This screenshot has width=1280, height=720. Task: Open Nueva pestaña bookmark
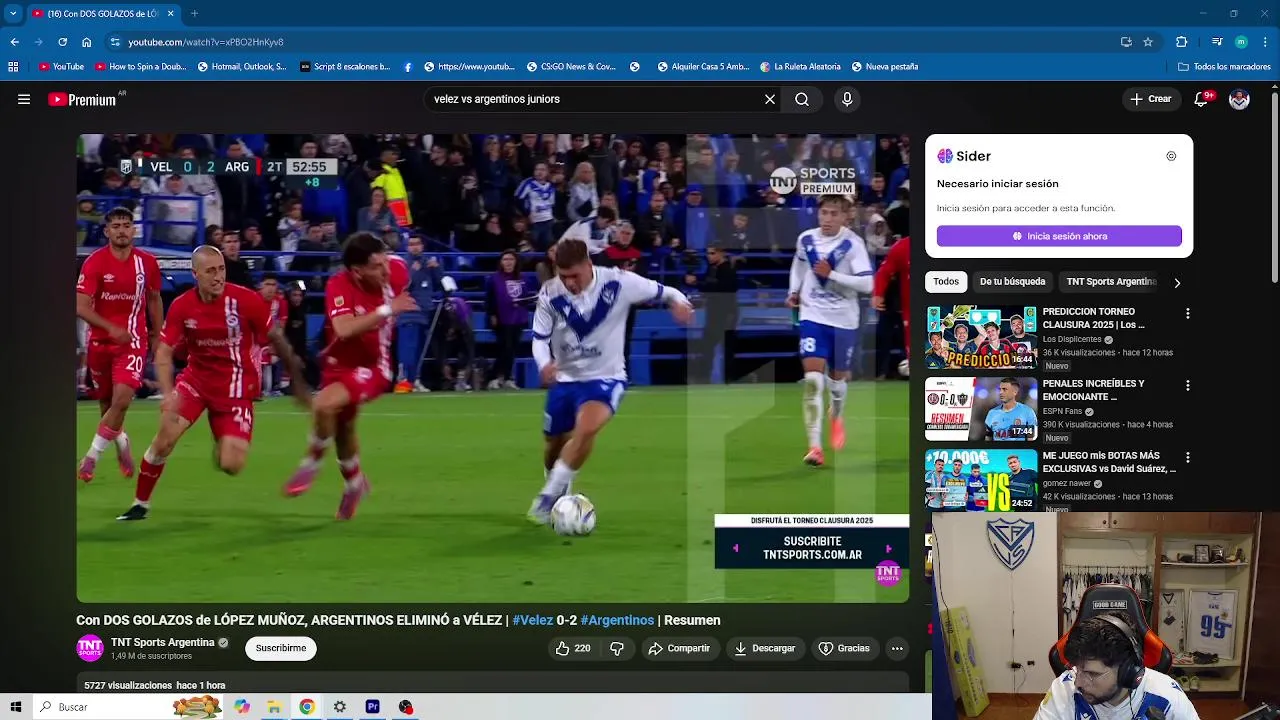[x=885, y=67]
